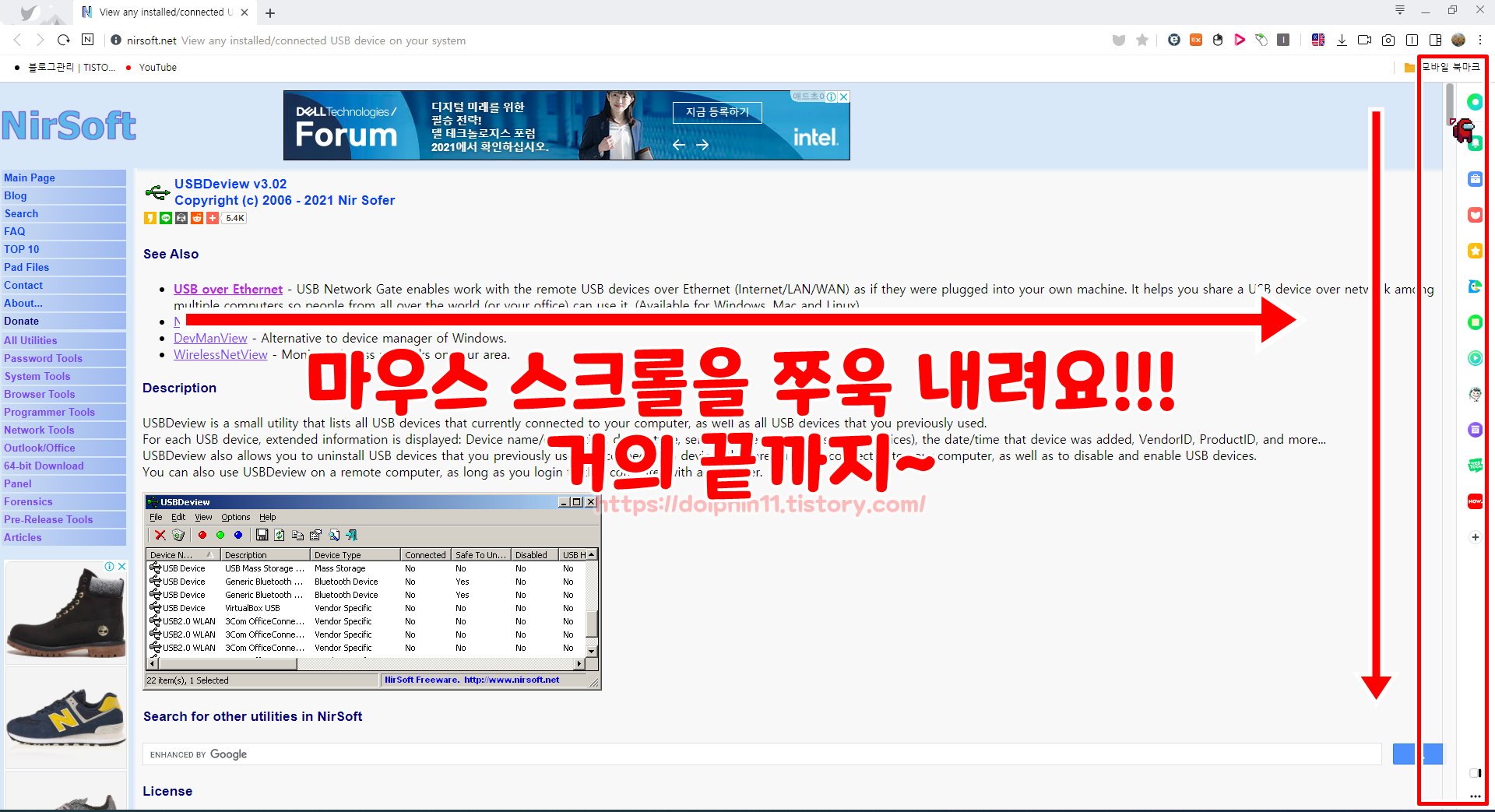Show next slide with the ad's right arrow
The image size is (1495, 812).
point(702,145)
